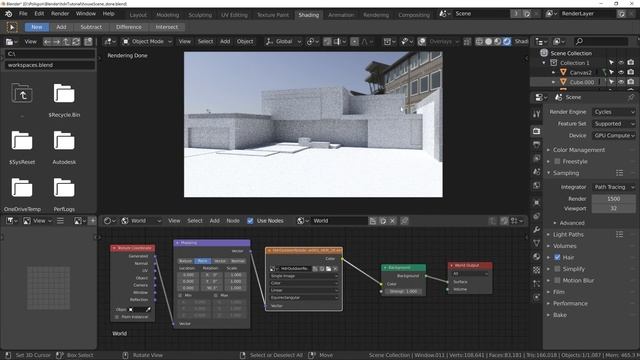Image resolution: width=640 pixels, height=360 pixels.
Task: Click the select box tool icon
Action: pyautogui.click(x=12, y=27)
